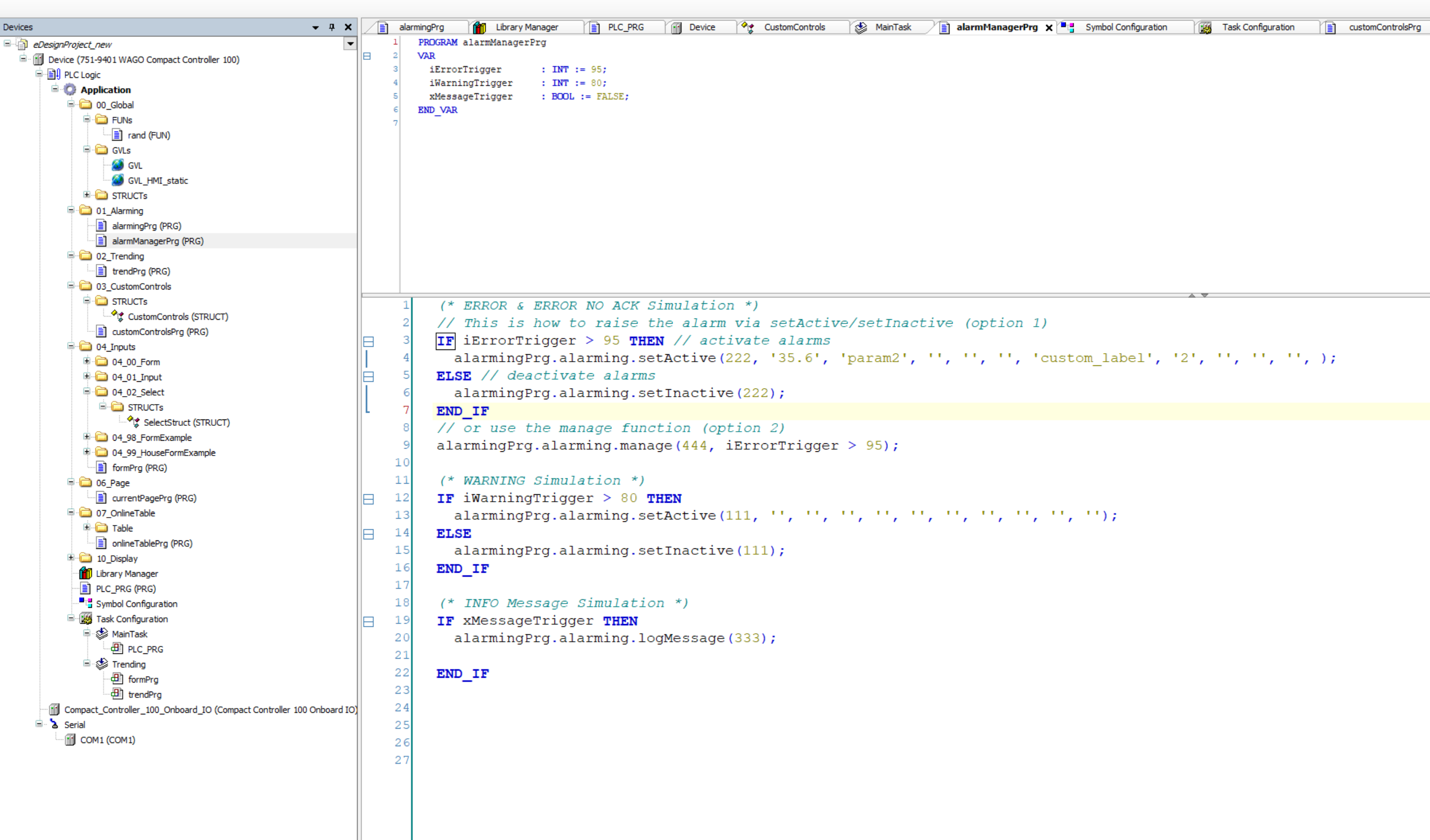Pin the Devices panel with pushpin icon

click(332, 27)
